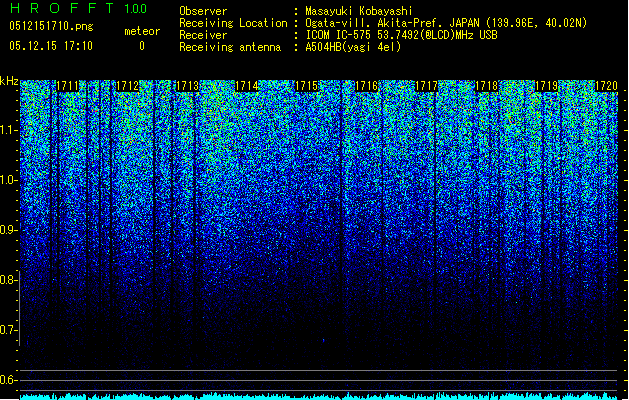The width and height of the screenshot is (629, 400).
Task: Click the Observer name Masayuki Kobayashi
Action: click(x=359, y=11)
